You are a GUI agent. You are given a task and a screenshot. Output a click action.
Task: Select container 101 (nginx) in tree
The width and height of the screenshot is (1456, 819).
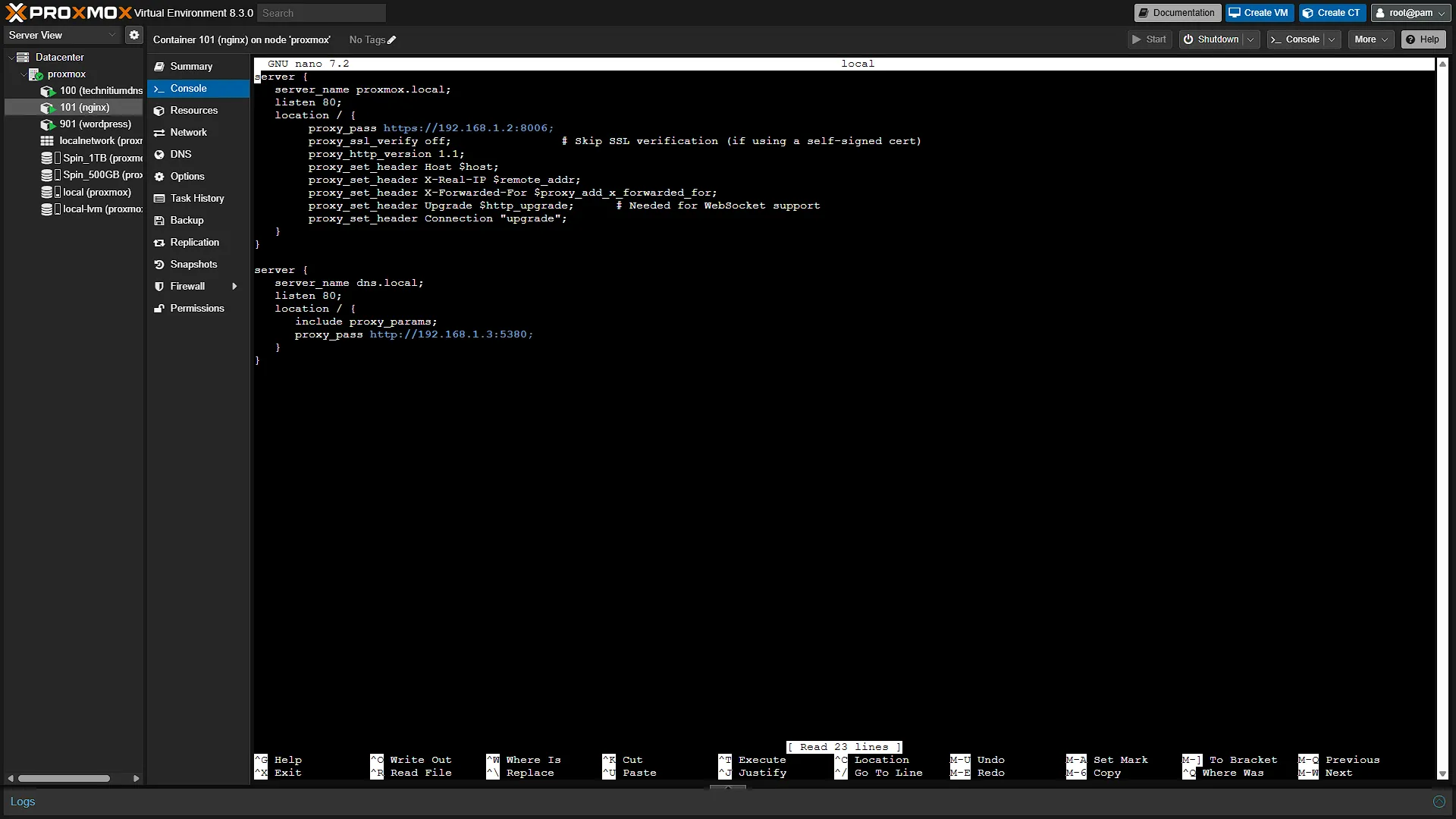coord(74,108)
